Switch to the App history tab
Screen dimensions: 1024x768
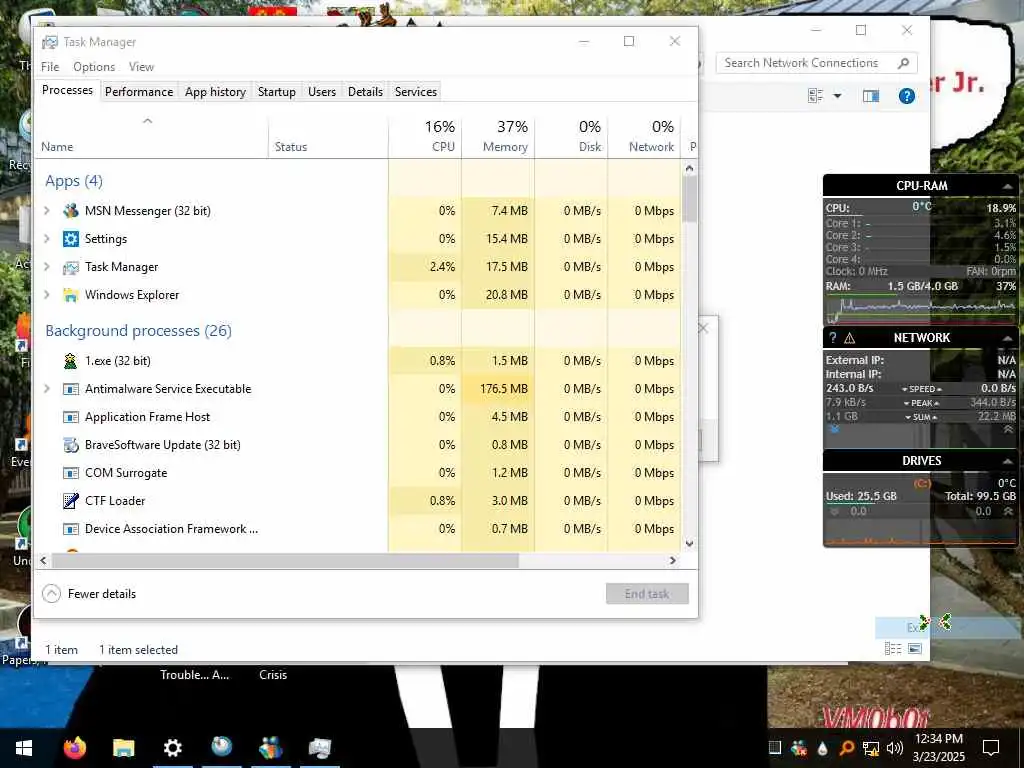[x=216, y=92]
